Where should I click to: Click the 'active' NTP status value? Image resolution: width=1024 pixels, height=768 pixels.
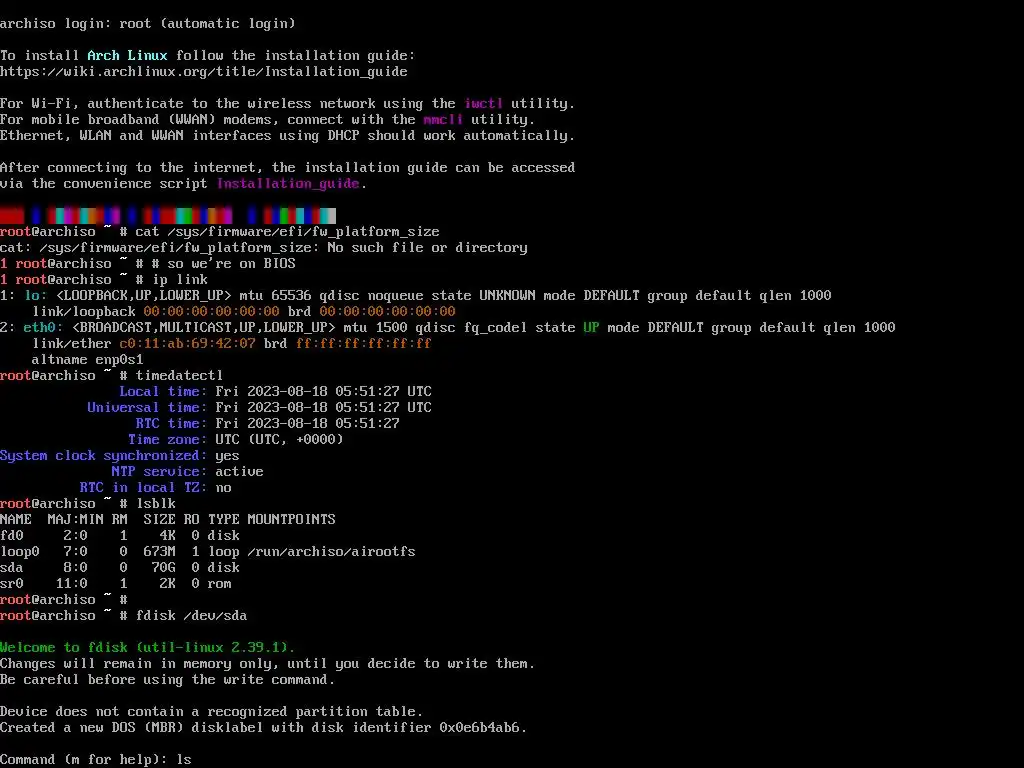tap(240, 472)
